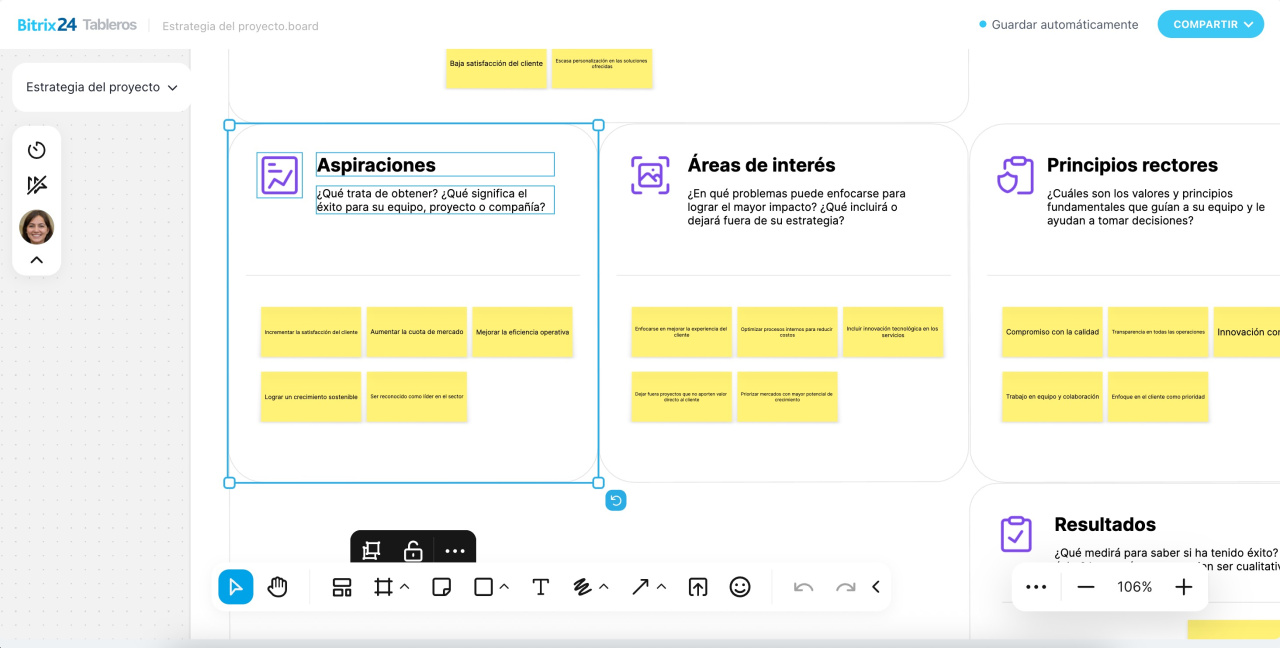This screenshot has width=1280, height=648.
Task: Start the timer from left panel
Action: pos(37,150)
